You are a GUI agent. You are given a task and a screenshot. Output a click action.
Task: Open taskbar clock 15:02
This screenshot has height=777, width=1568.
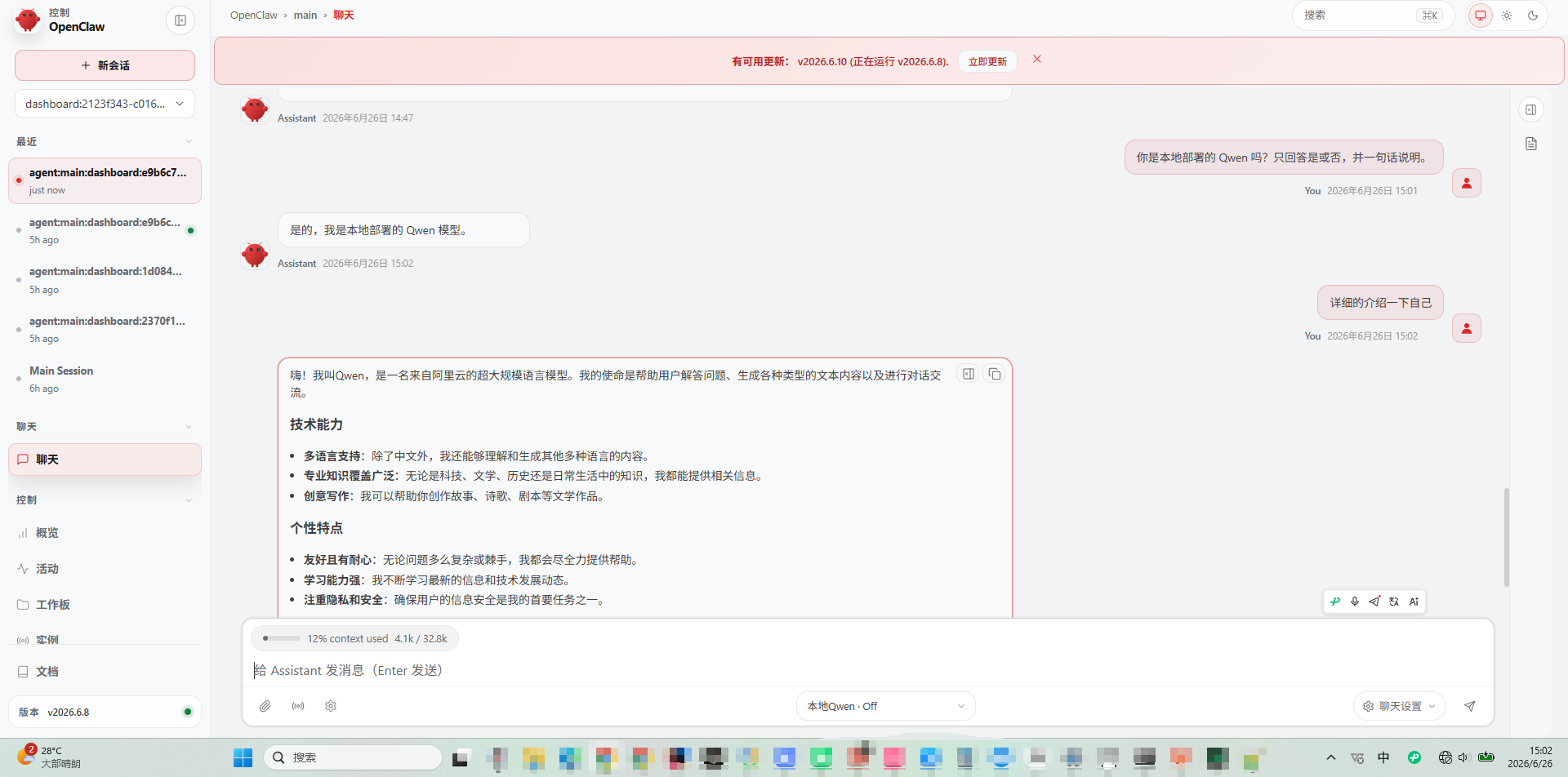coord(1530,757)
